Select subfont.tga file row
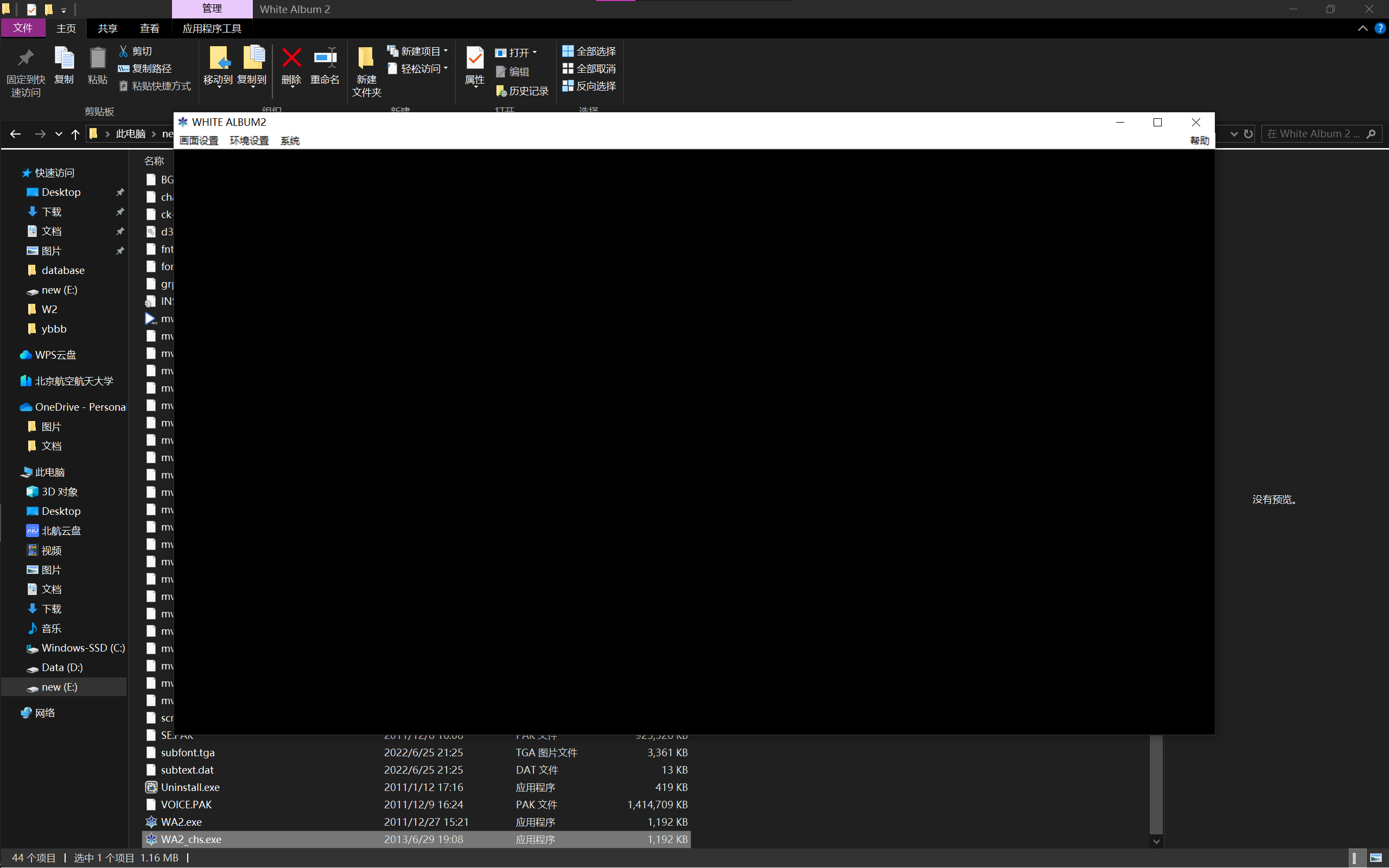This screenshot has width=1389, height=868. pos(416,752)
